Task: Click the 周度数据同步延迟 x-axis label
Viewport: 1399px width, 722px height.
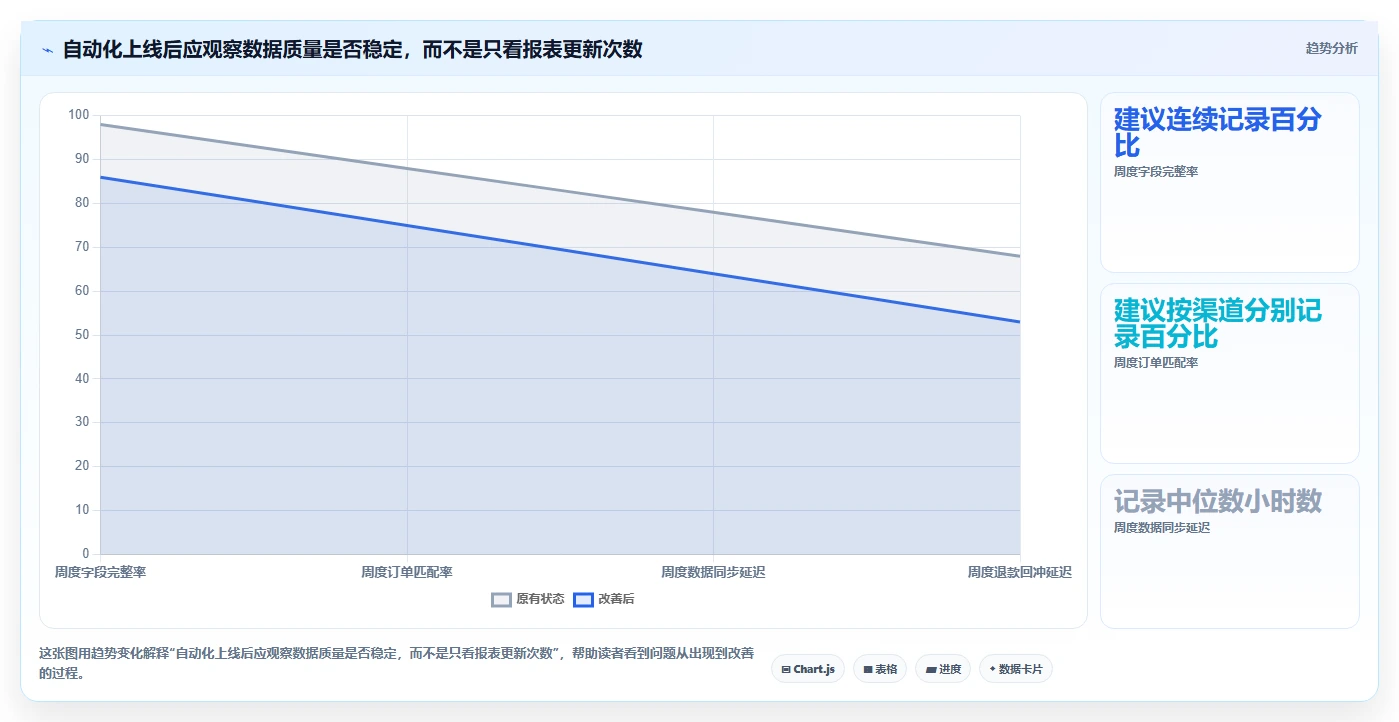Action: pyautogui.click(x=713, y=572)
